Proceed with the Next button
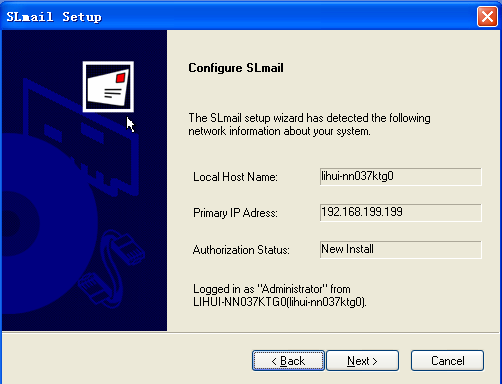The image size is (502, 384). click(x=362, y=360)
